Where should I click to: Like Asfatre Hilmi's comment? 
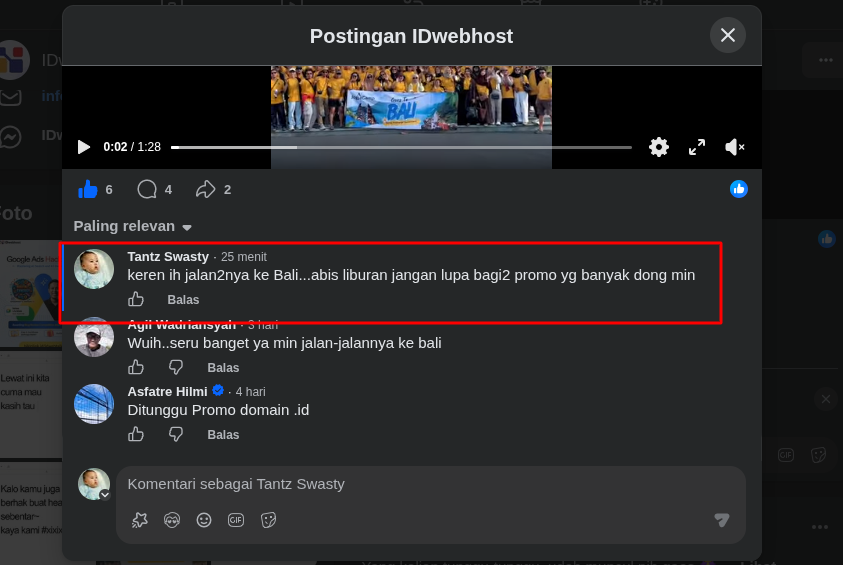(136, 434)
